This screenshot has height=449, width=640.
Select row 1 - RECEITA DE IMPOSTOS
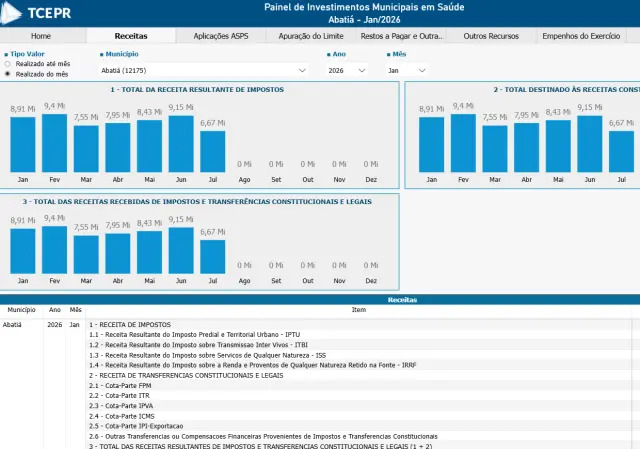point(359,325)
